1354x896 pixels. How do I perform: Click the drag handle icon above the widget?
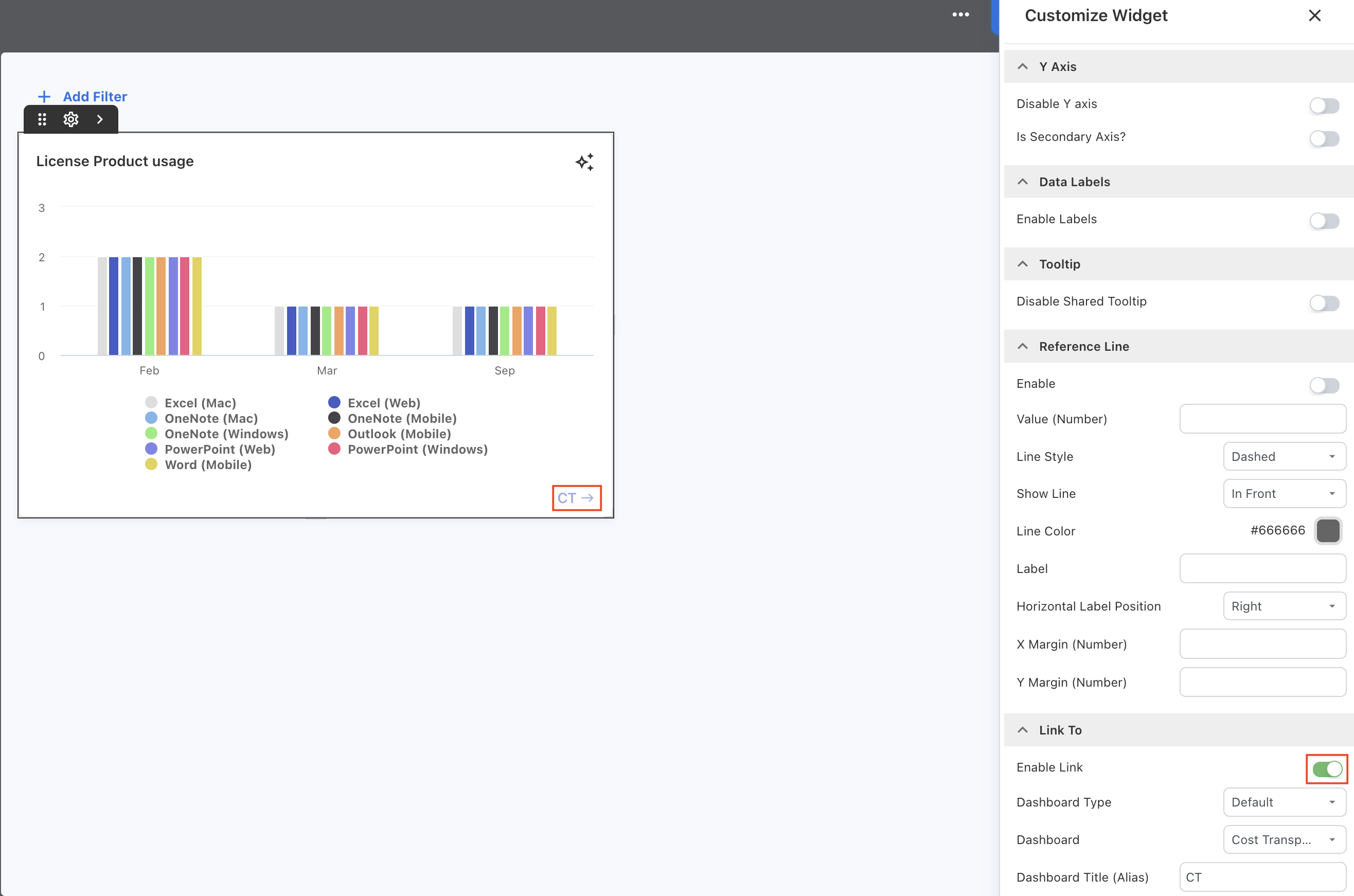(42, 119)
